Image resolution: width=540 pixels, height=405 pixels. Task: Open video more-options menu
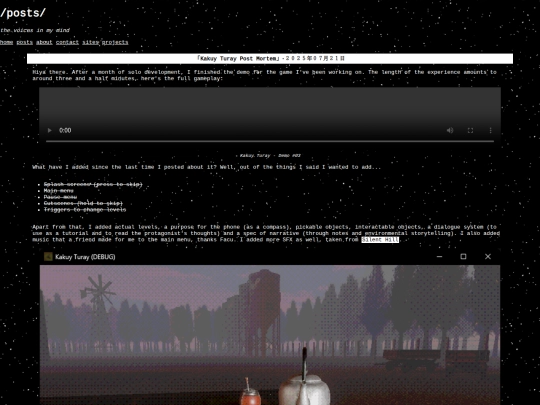490,130
